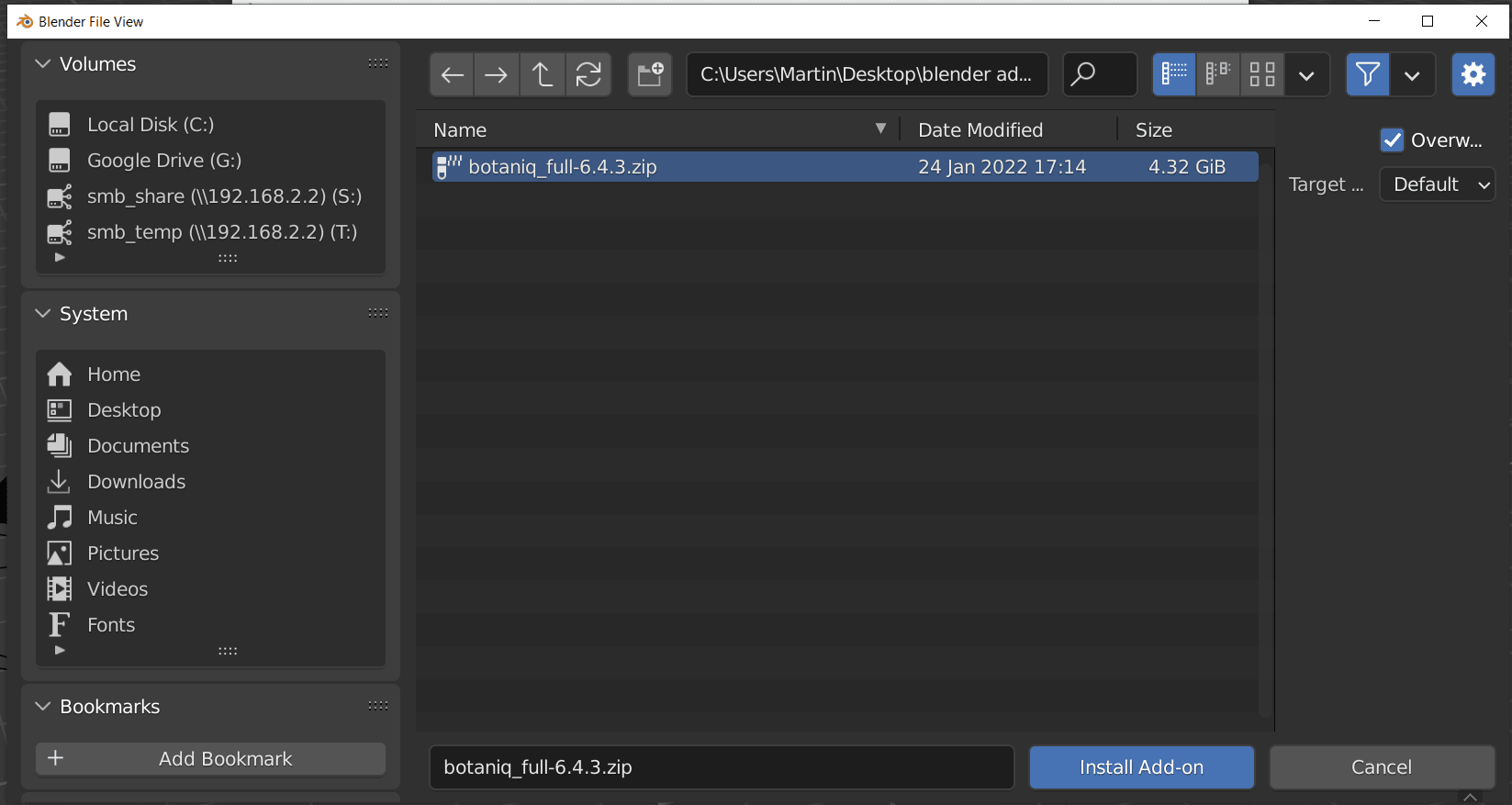Create a new directory

pos(650,74)
